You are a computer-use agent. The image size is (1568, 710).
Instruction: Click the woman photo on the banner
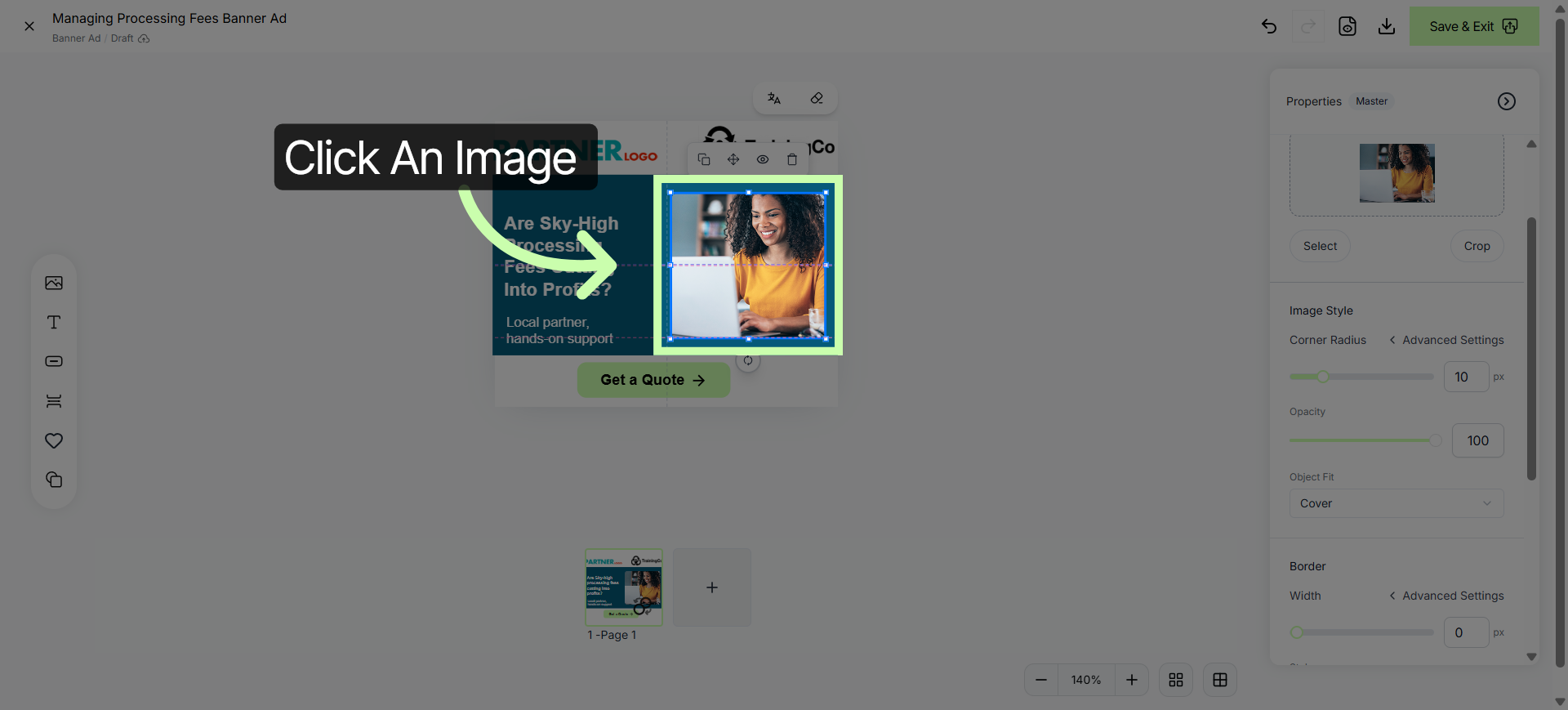point(748,266)
